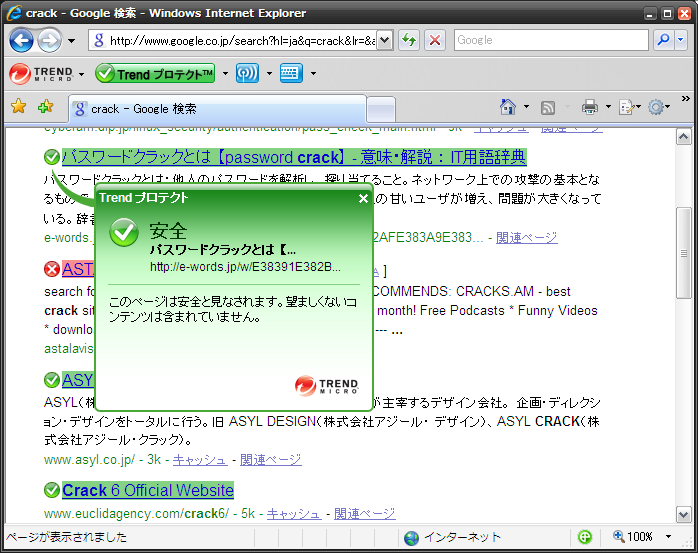This screenshot has height=553, width=698.
Task: Click the RSS feeds icon
Action: pyautogui.click(x=548, y=108)
